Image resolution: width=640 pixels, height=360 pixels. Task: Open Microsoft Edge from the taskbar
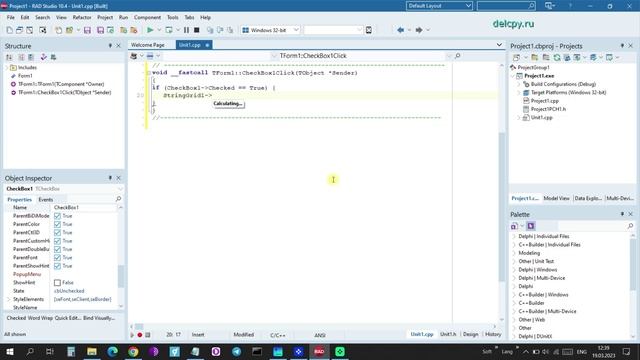pos(112,351)
